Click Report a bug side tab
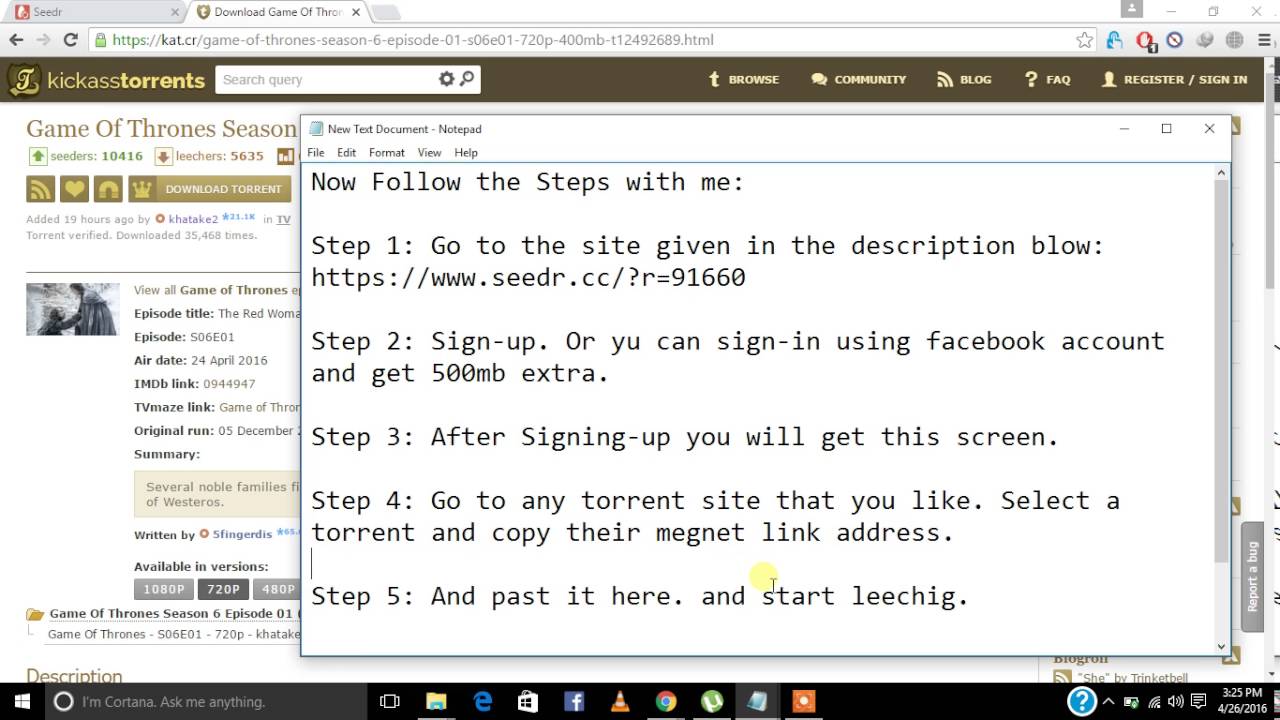This screenshot has width=1280, height=720. tap(1252, 577)
